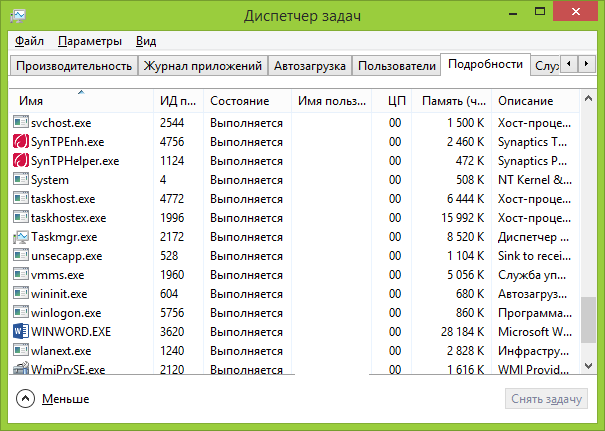This screenshot has height=431, width=605.
Task: Sort by the Имя column header
Action: click(x=80, y=101)
